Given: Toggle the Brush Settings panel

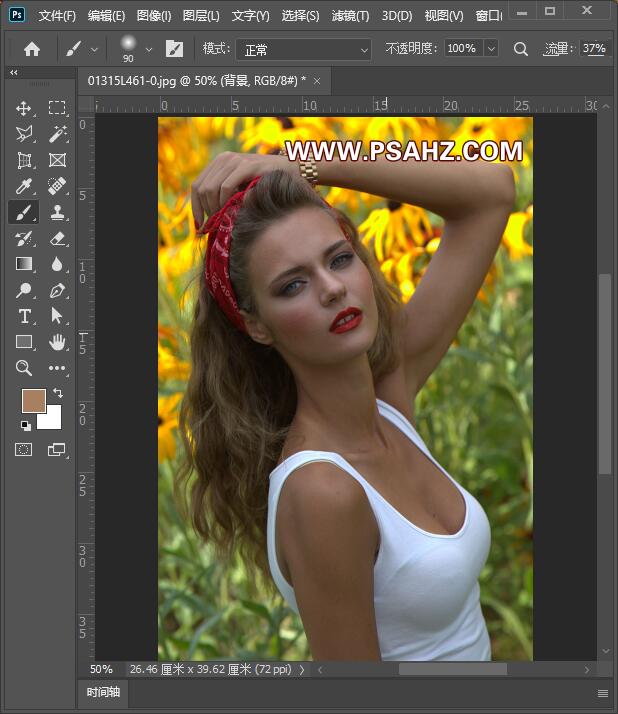Looking at the screenshot, I should point(174,49).
